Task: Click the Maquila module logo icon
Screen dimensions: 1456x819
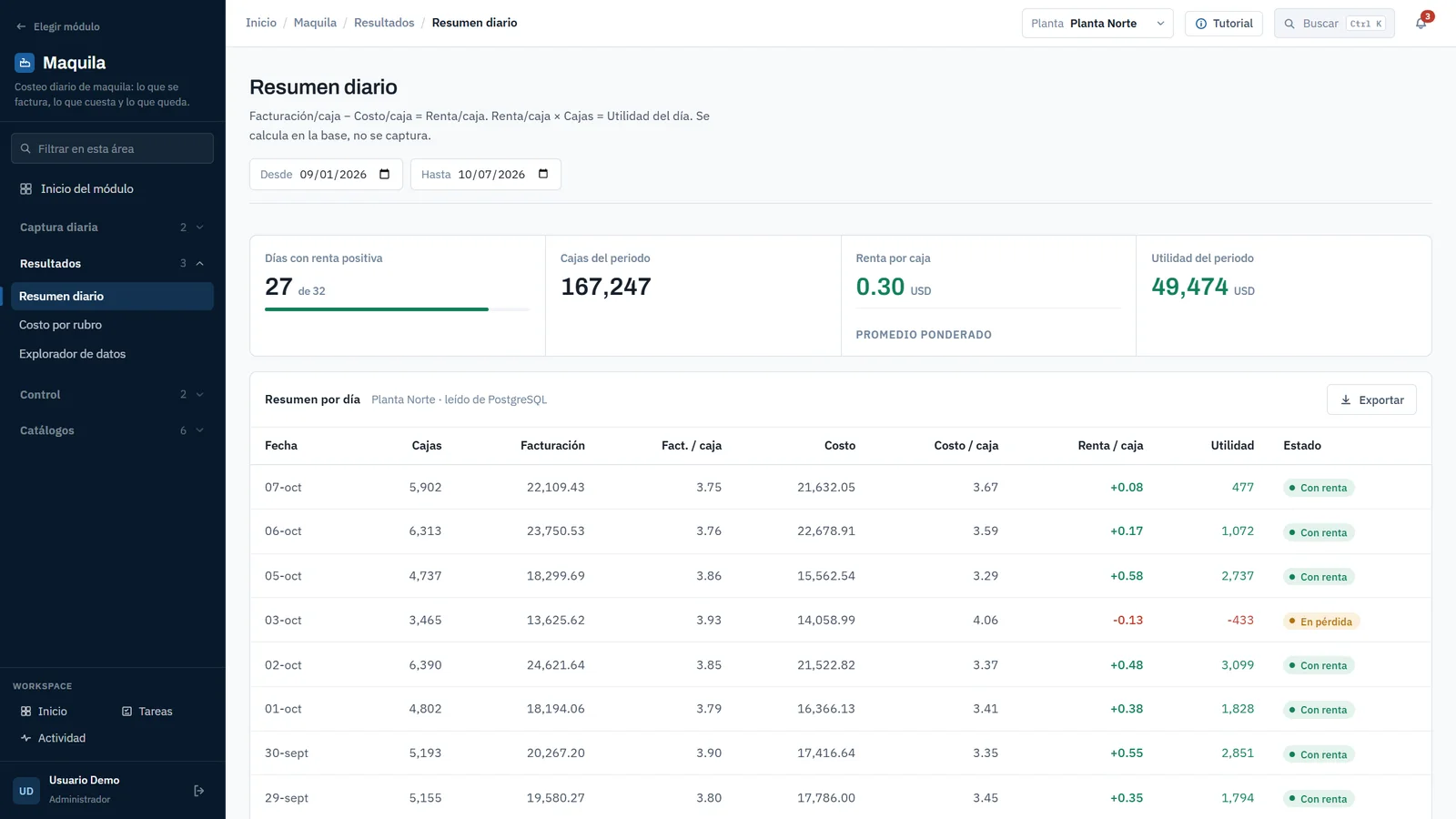Action: point(25,63)
